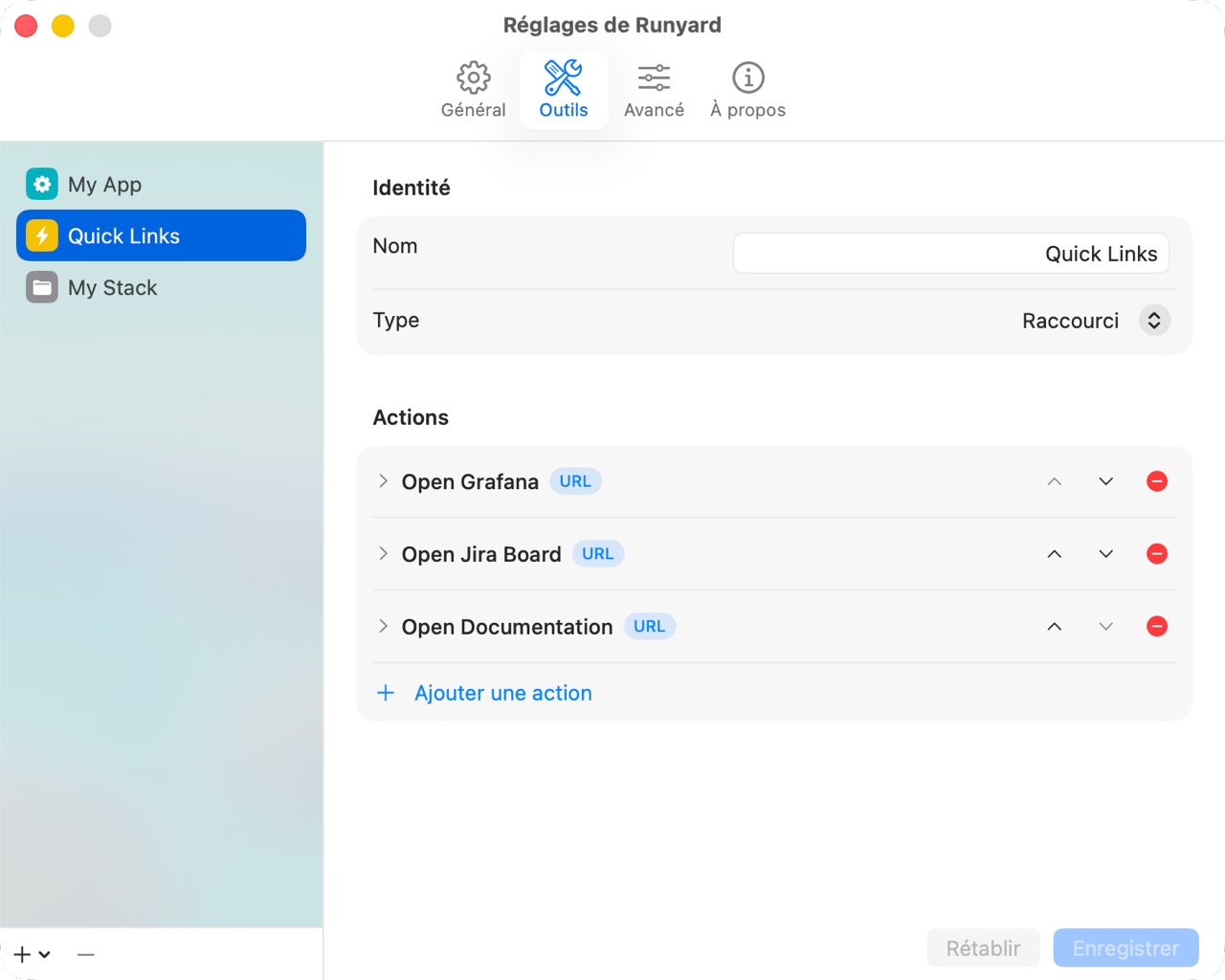Click the Open Documentation action name

click(507, 627)
